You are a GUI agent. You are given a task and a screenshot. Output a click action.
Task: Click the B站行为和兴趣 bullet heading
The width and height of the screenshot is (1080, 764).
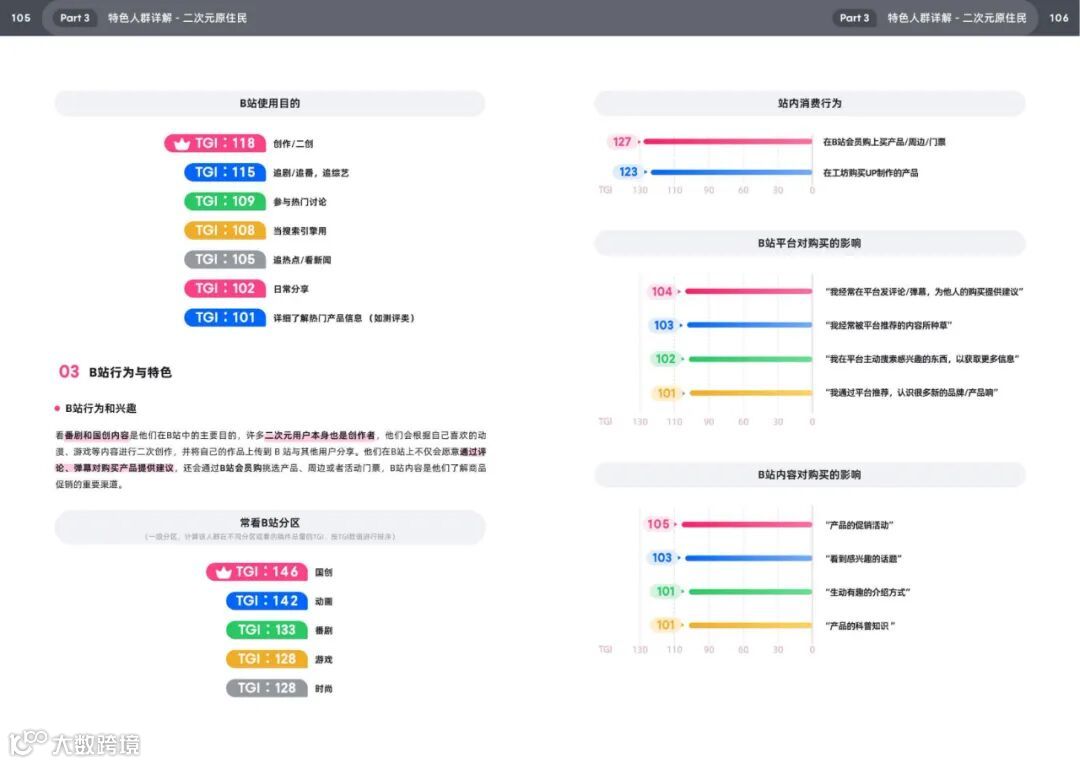[x=96, y=409]
